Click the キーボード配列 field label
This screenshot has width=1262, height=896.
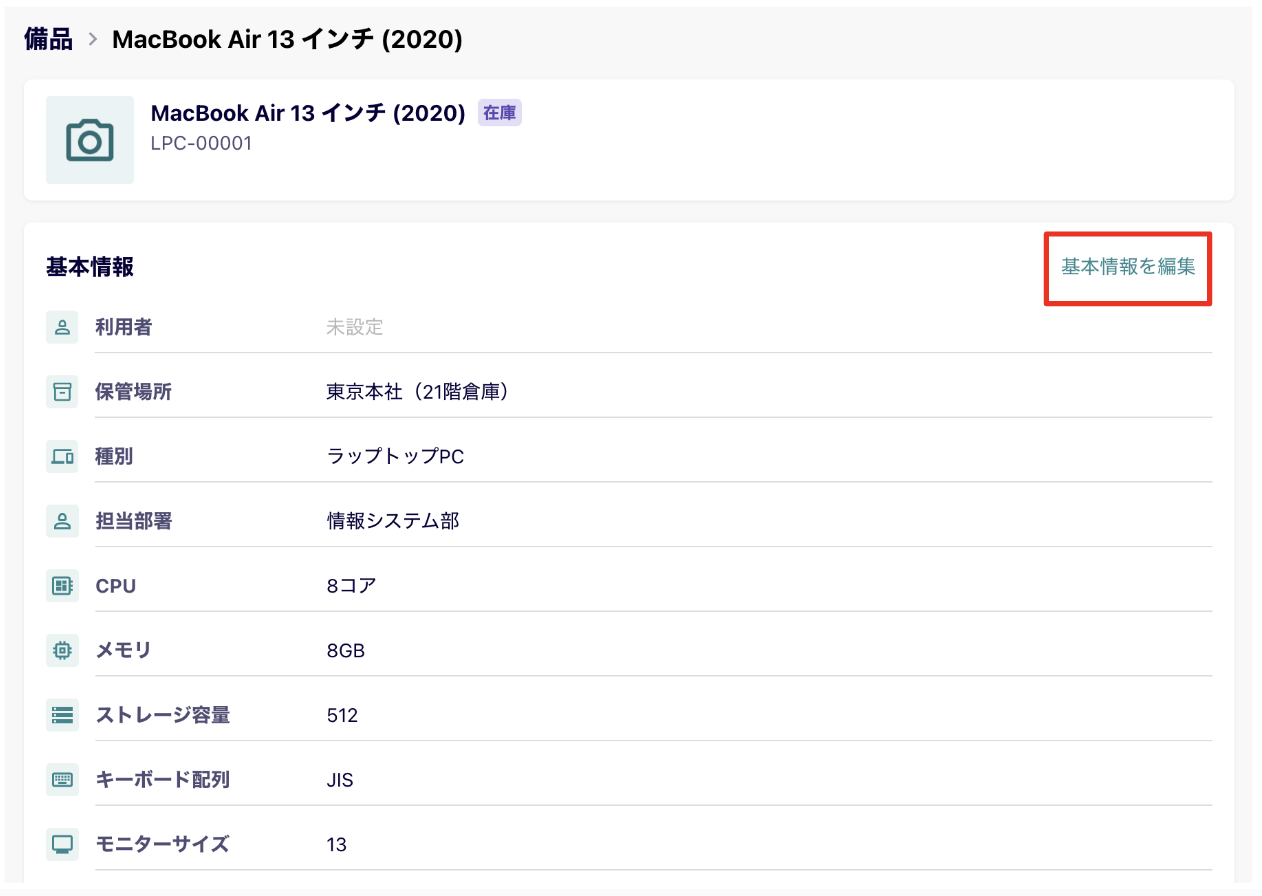[x=163, y=780]
